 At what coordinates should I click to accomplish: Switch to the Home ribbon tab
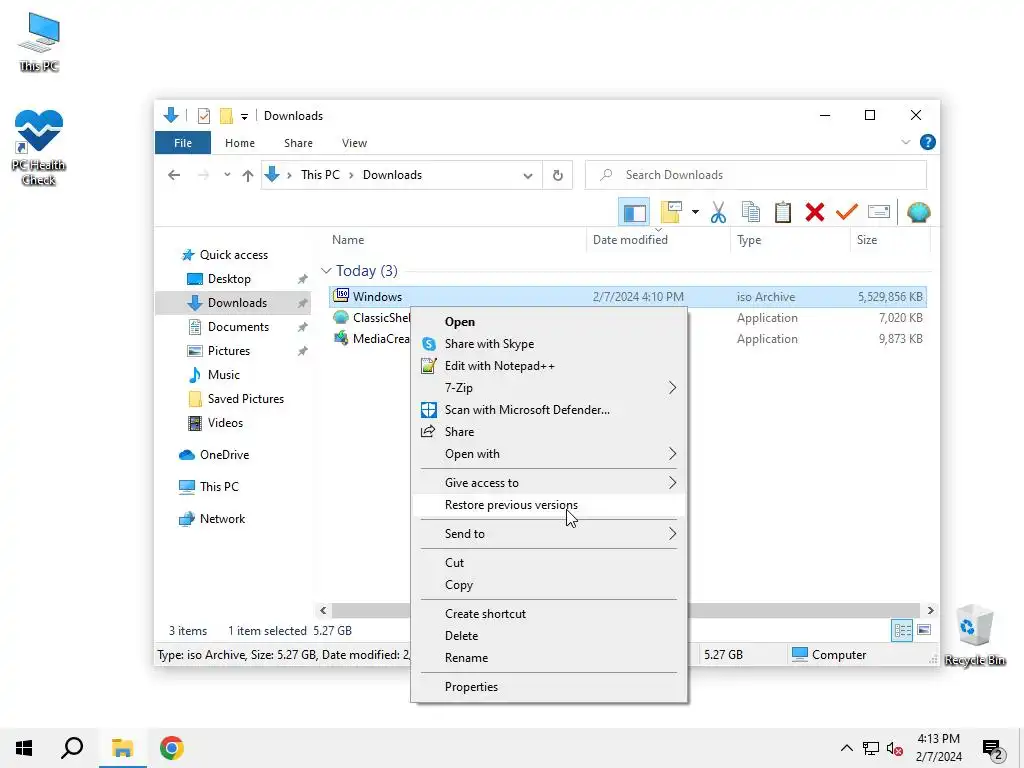tap(240, 143)
